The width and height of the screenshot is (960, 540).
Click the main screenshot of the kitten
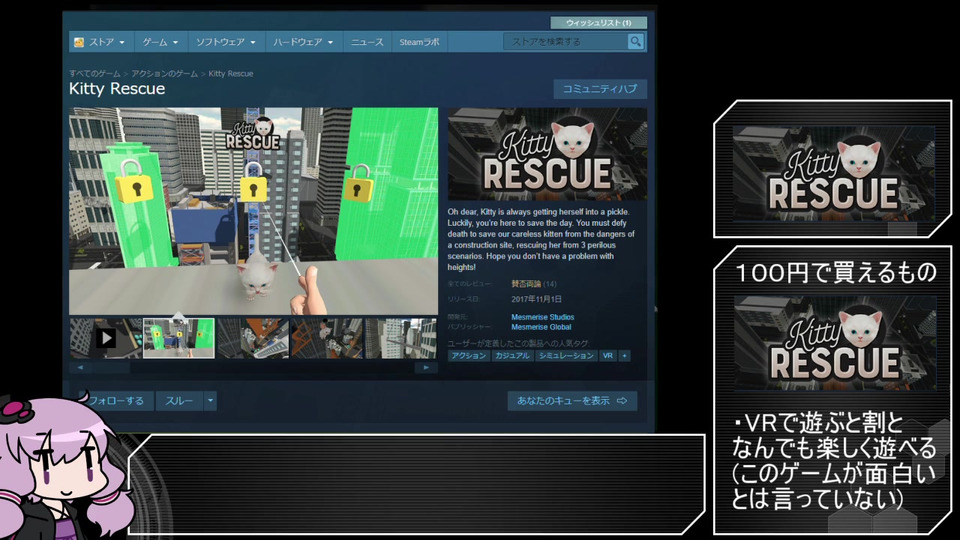253,211
